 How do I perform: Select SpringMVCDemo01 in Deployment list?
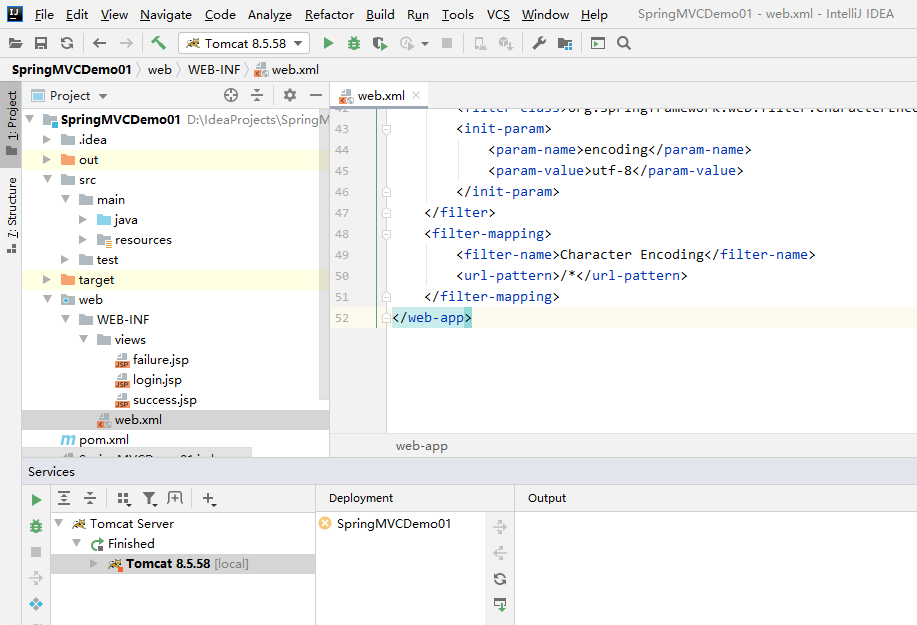[x=393, y=523]
